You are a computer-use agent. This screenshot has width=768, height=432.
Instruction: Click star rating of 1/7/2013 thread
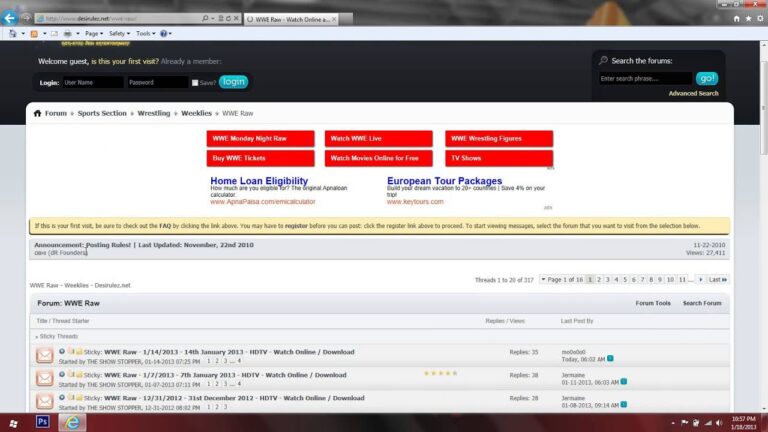(440, 373)
